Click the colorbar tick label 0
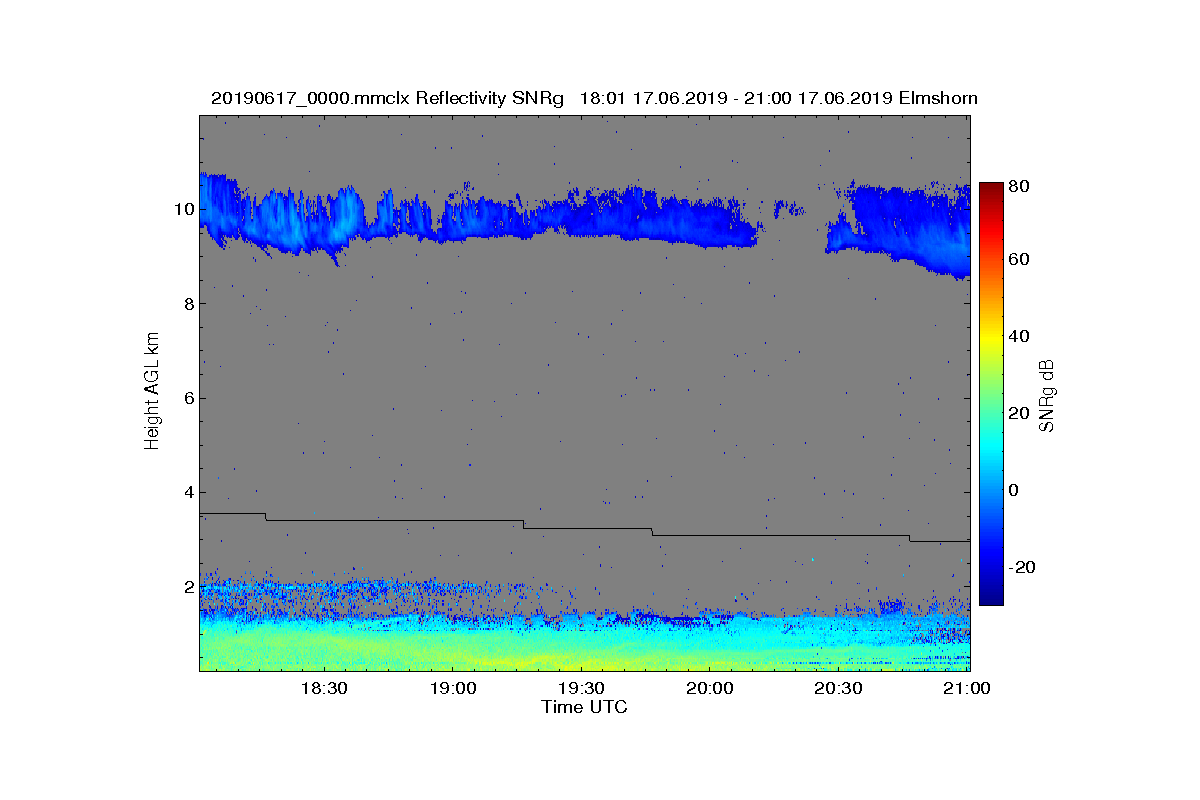The image size is (1200, 800). pyautogui.click(x=1016, y=490)
